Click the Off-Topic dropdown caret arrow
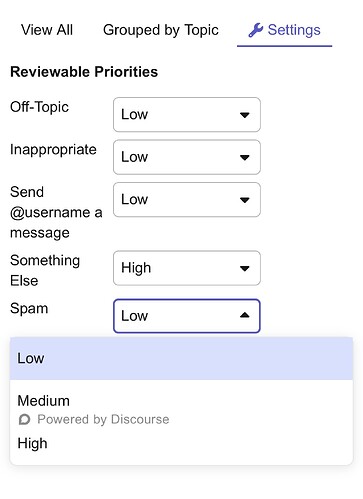 click(245, 115)
